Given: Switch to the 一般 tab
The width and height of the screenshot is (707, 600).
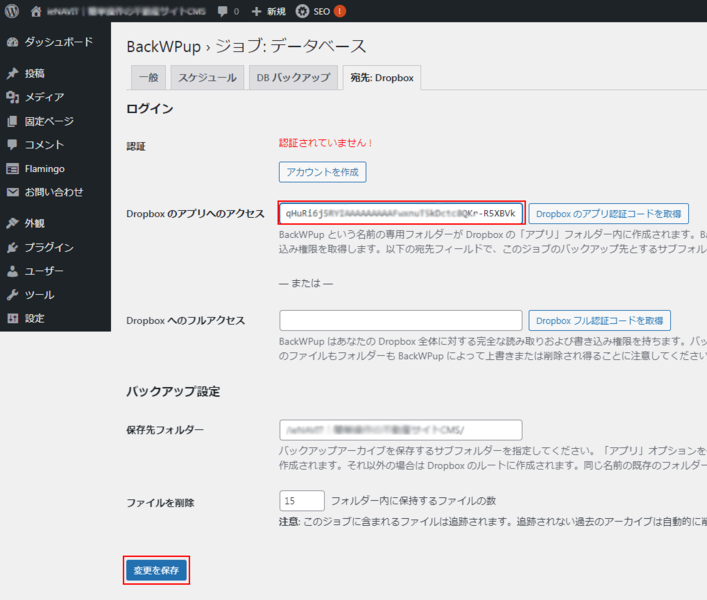Looking at the screenshot, I should coord(149,78).
